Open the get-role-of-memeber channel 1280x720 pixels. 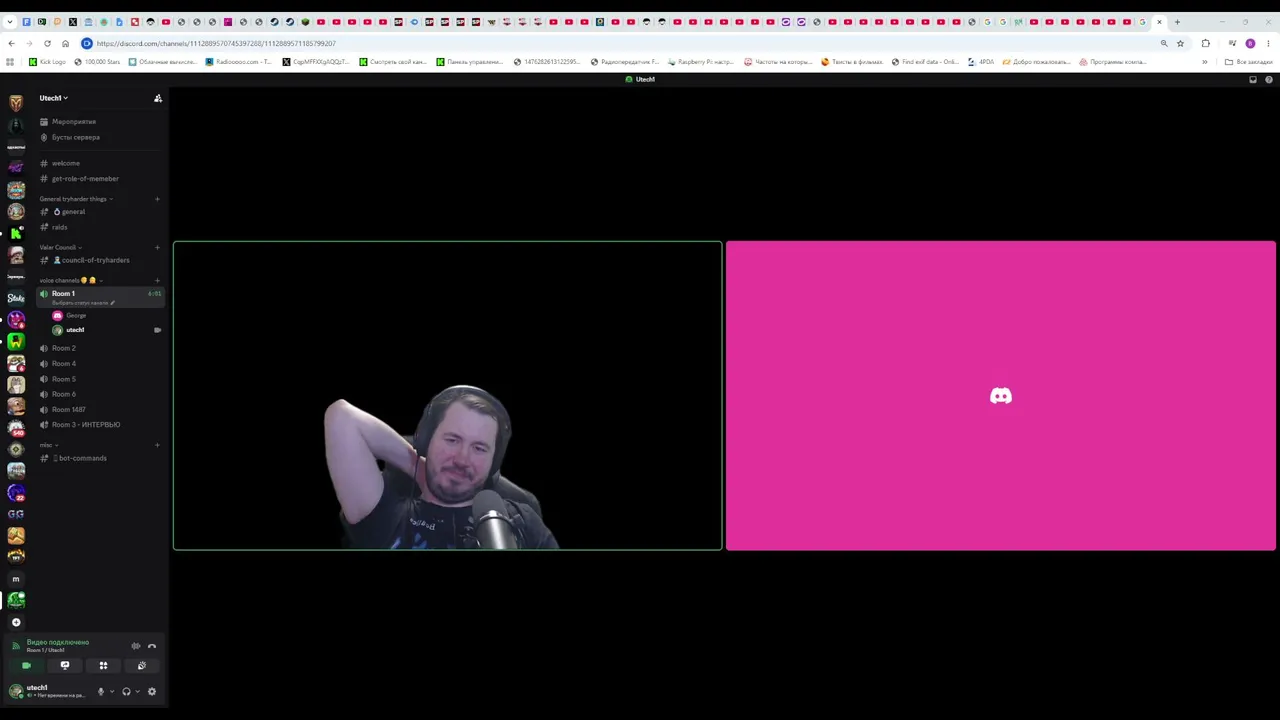coord(80,179)
